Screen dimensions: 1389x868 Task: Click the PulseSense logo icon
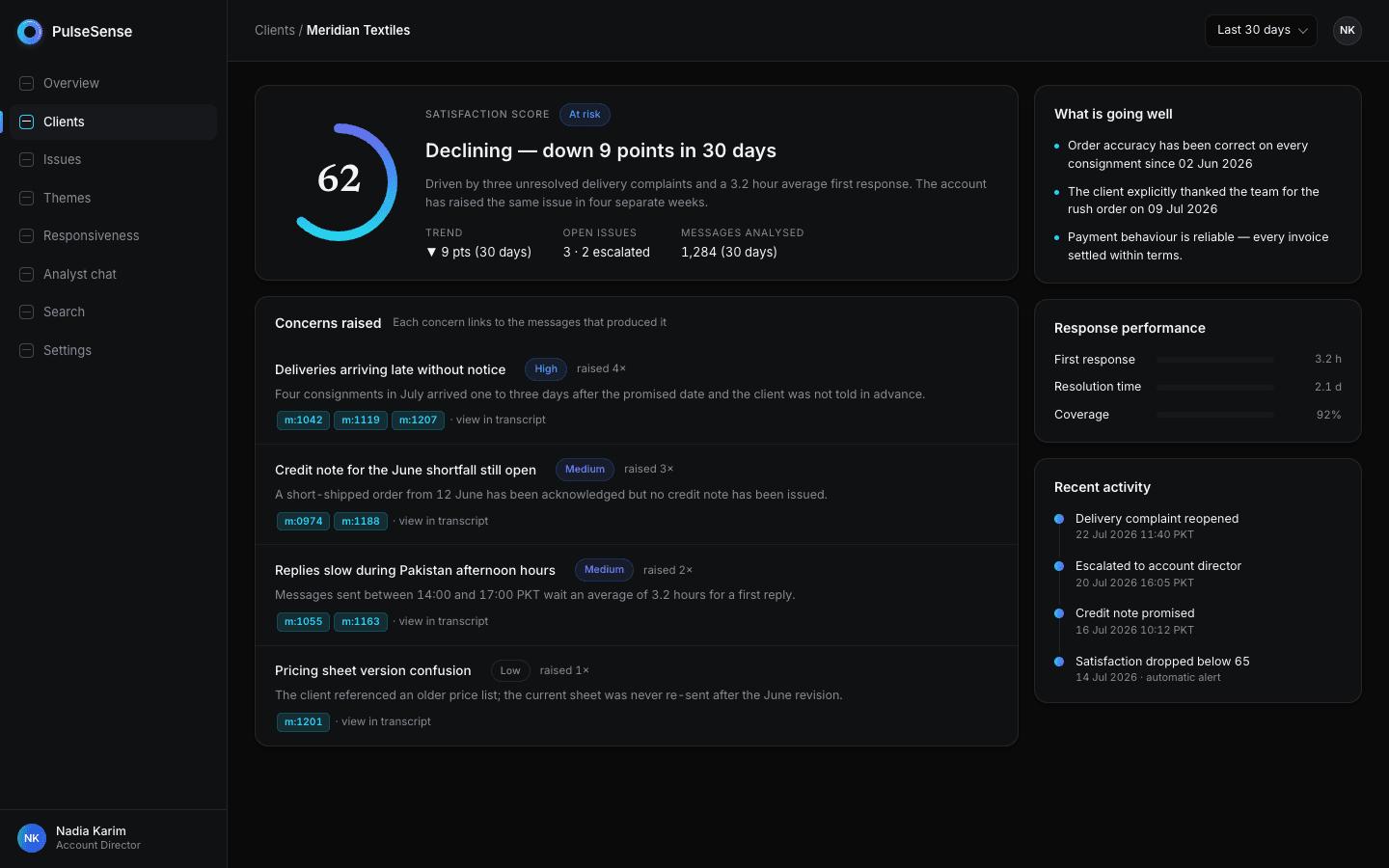pos(30,32)
